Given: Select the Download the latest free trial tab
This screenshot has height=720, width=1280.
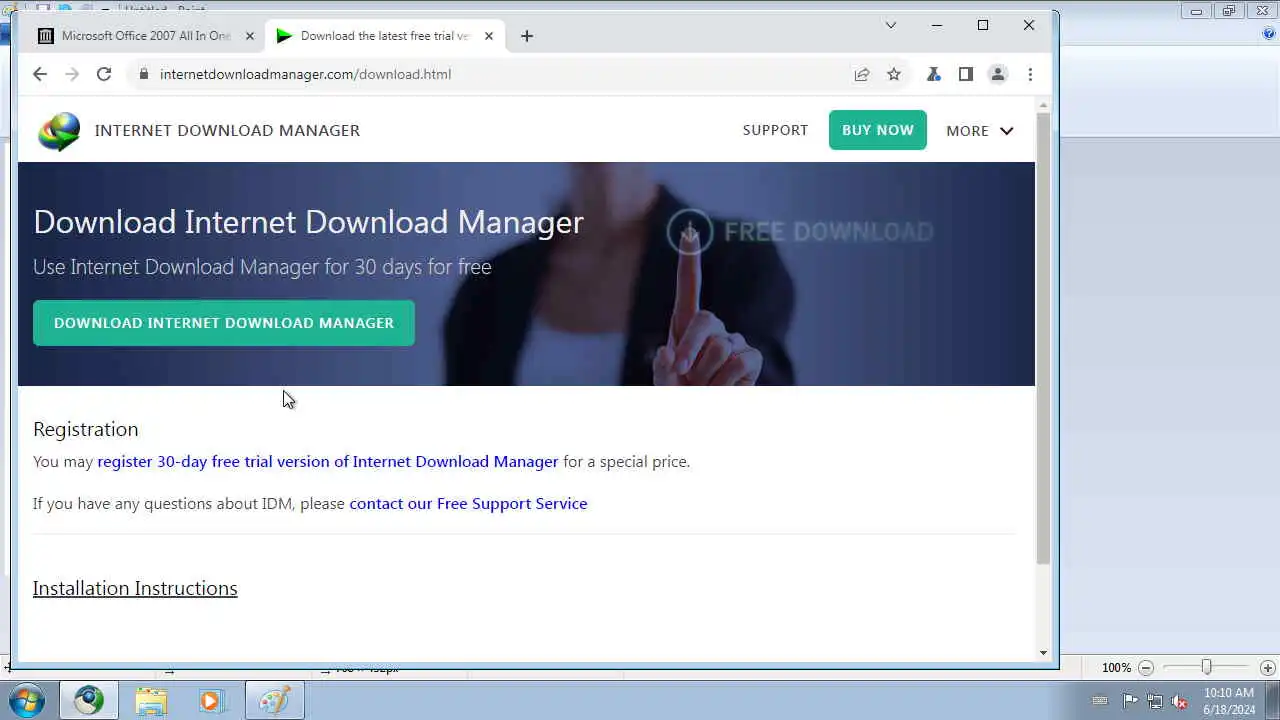Looking at the screenshot, I should click(x=385, y=36).
